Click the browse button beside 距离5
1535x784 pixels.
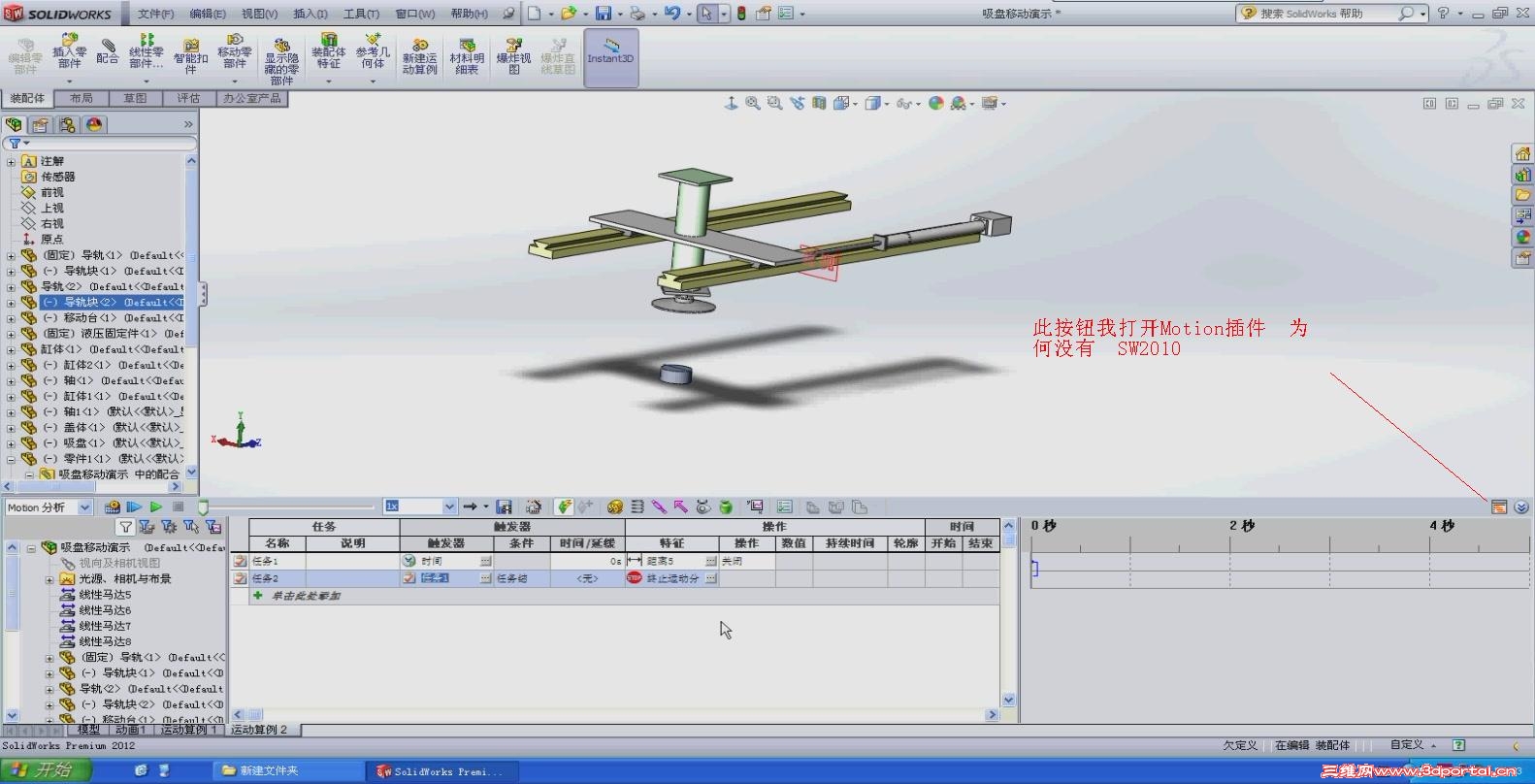pyautogui.click(x=710, y=561)
